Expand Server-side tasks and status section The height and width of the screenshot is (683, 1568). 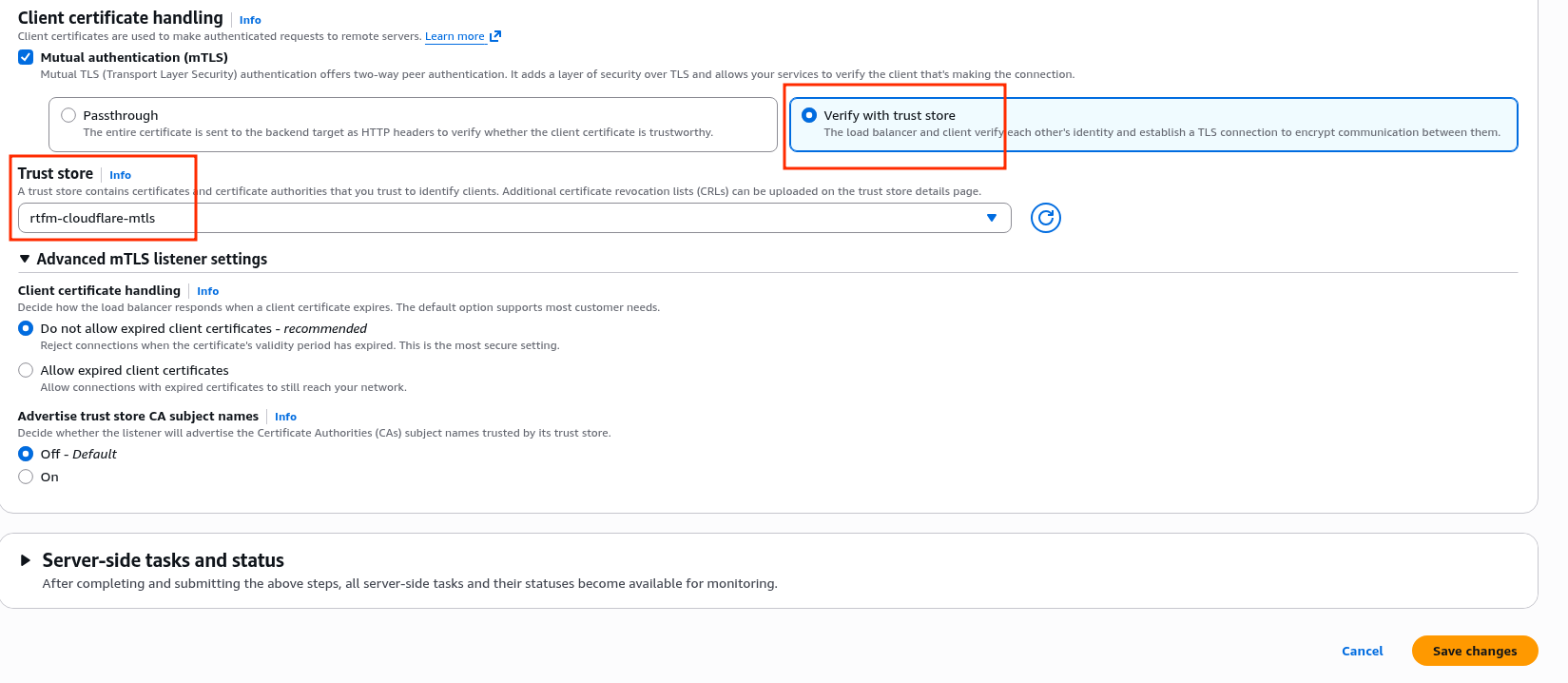click(26, 560)
